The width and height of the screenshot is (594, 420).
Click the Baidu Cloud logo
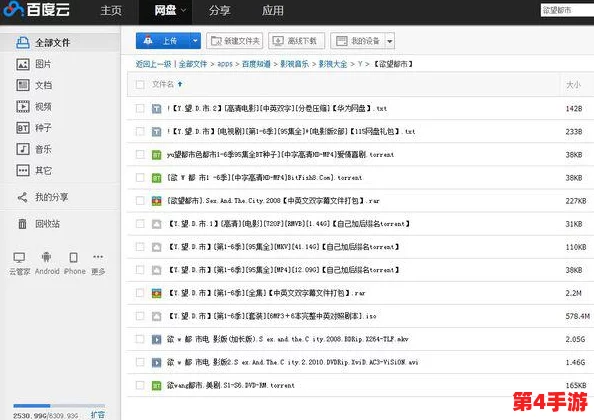36,9
